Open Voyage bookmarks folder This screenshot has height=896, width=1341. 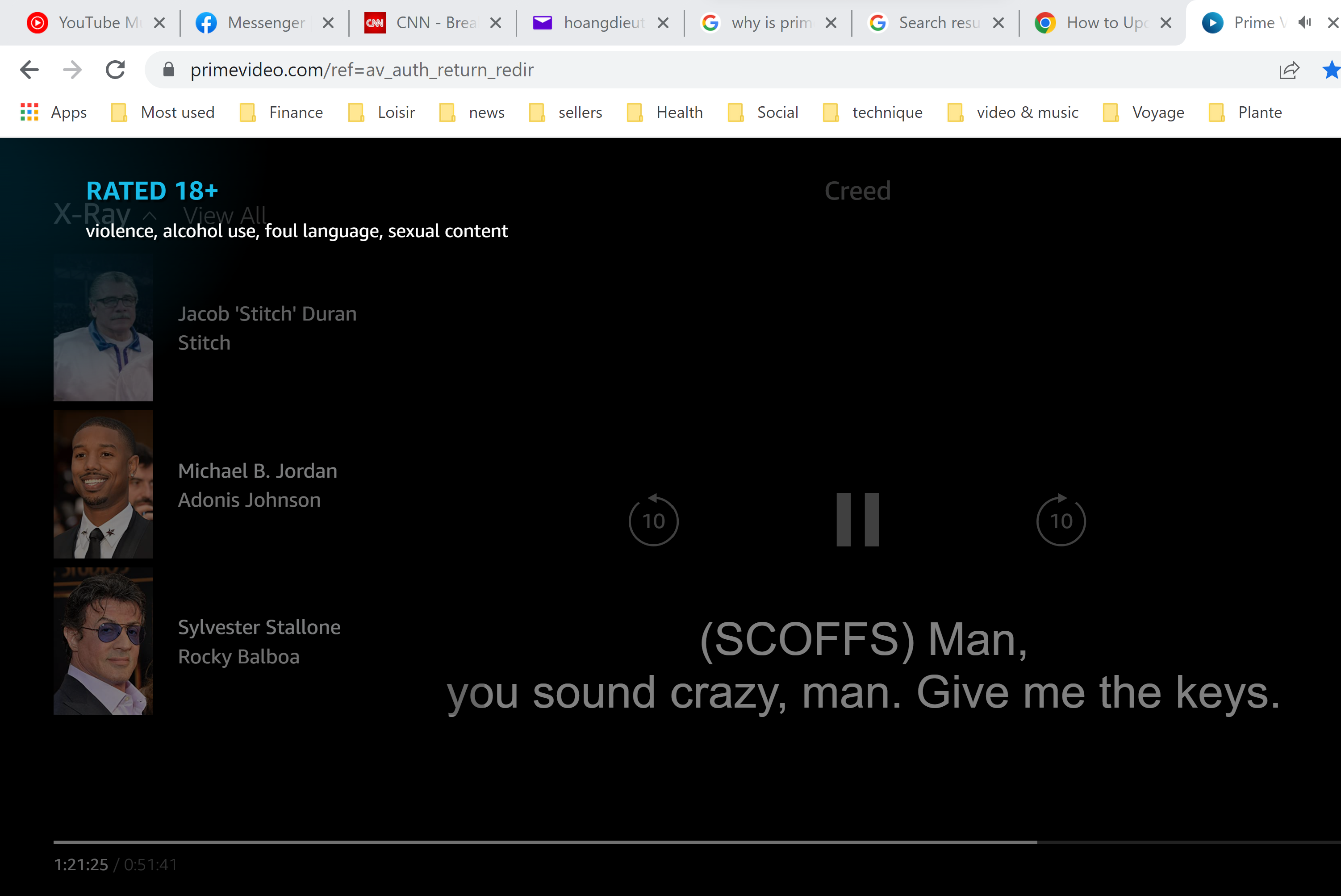[x=1144, y=112]
